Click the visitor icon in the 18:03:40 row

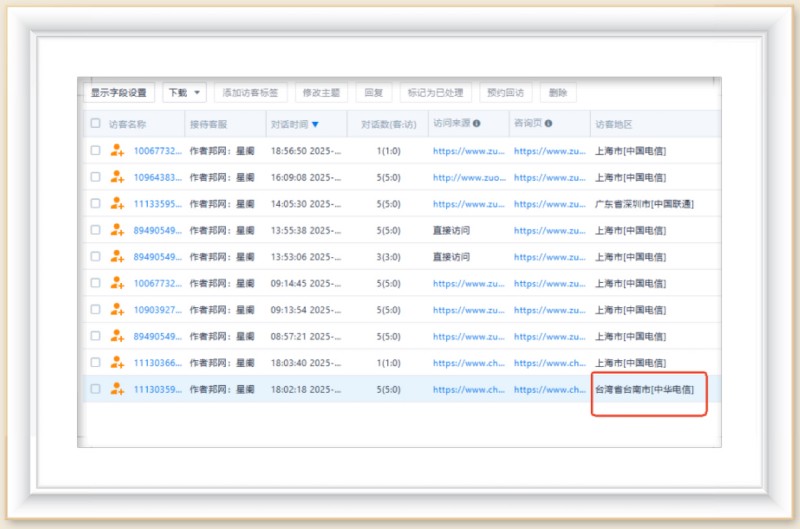[x=117, y=363]
